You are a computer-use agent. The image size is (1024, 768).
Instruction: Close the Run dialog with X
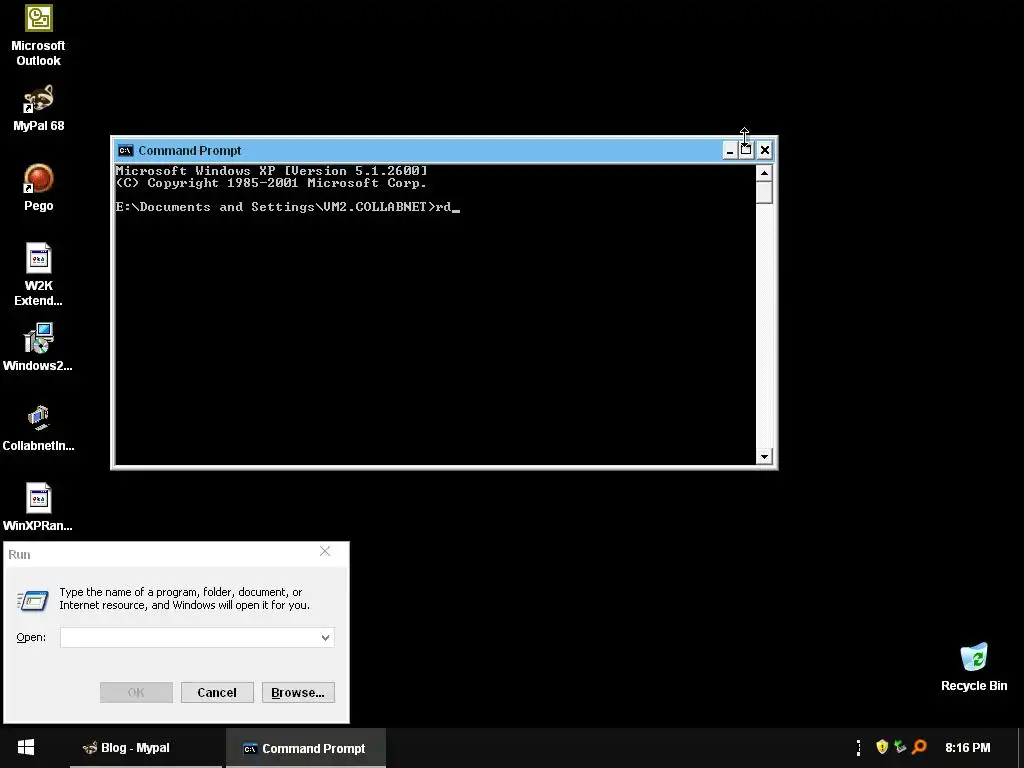point(325,552)
